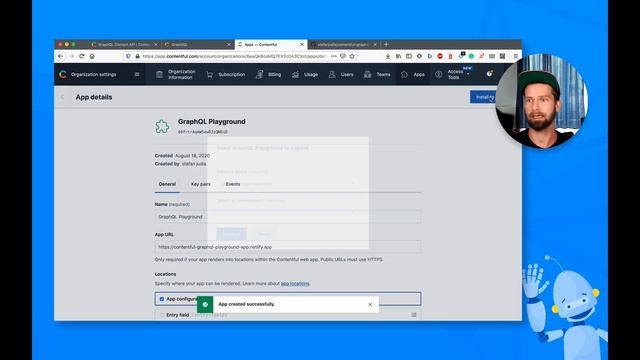Open the Firefox hamburger menu
This screenshot has width=640, height=360.
[516, 56]
